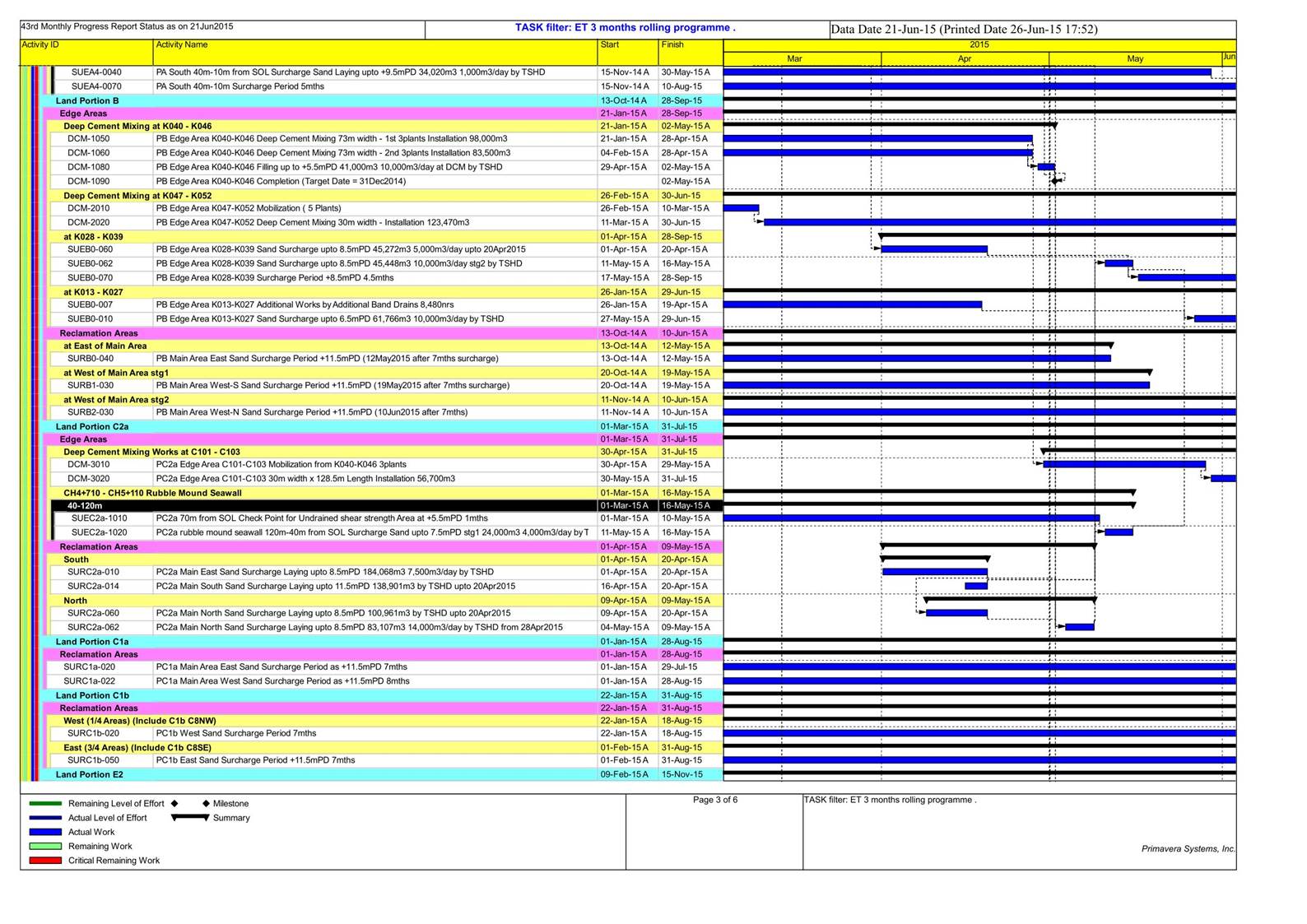Select the Land Portion C1b group row
Screen dimensions: 1307x924
[x=383, y=695]
